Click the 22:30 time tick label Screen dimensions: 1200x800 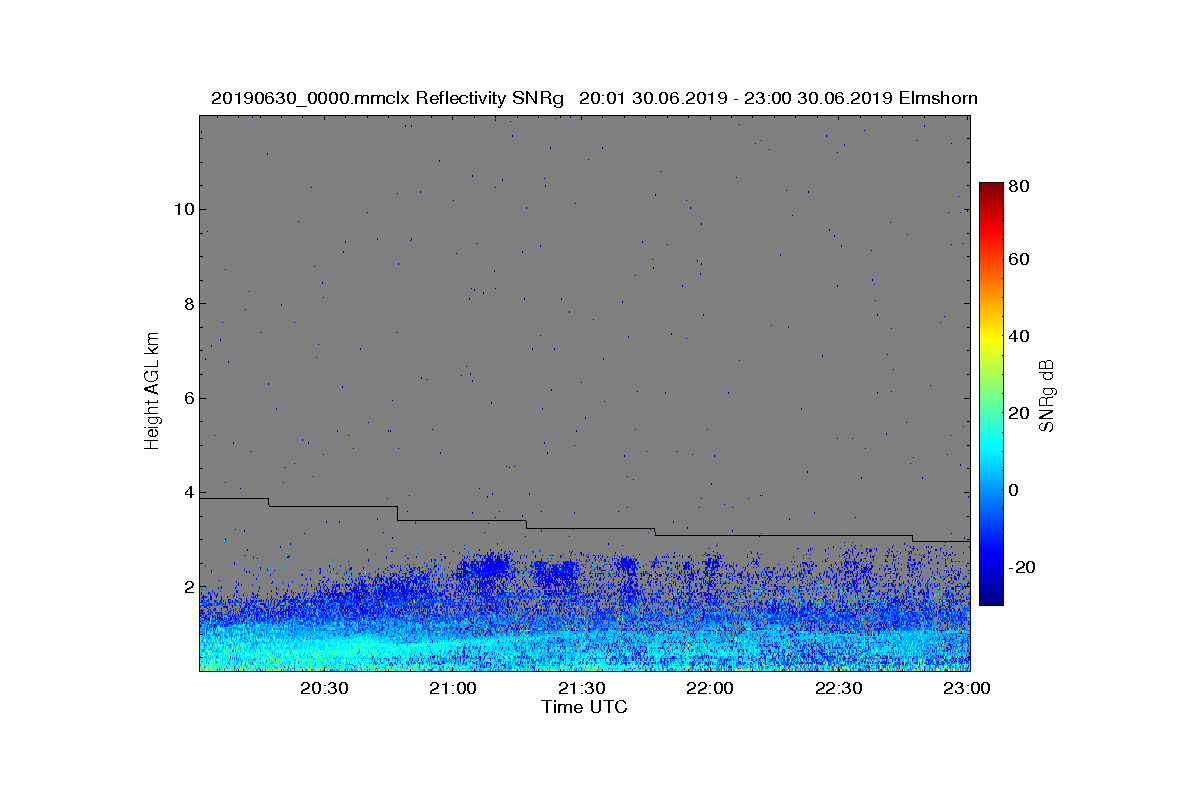[840, 689]
